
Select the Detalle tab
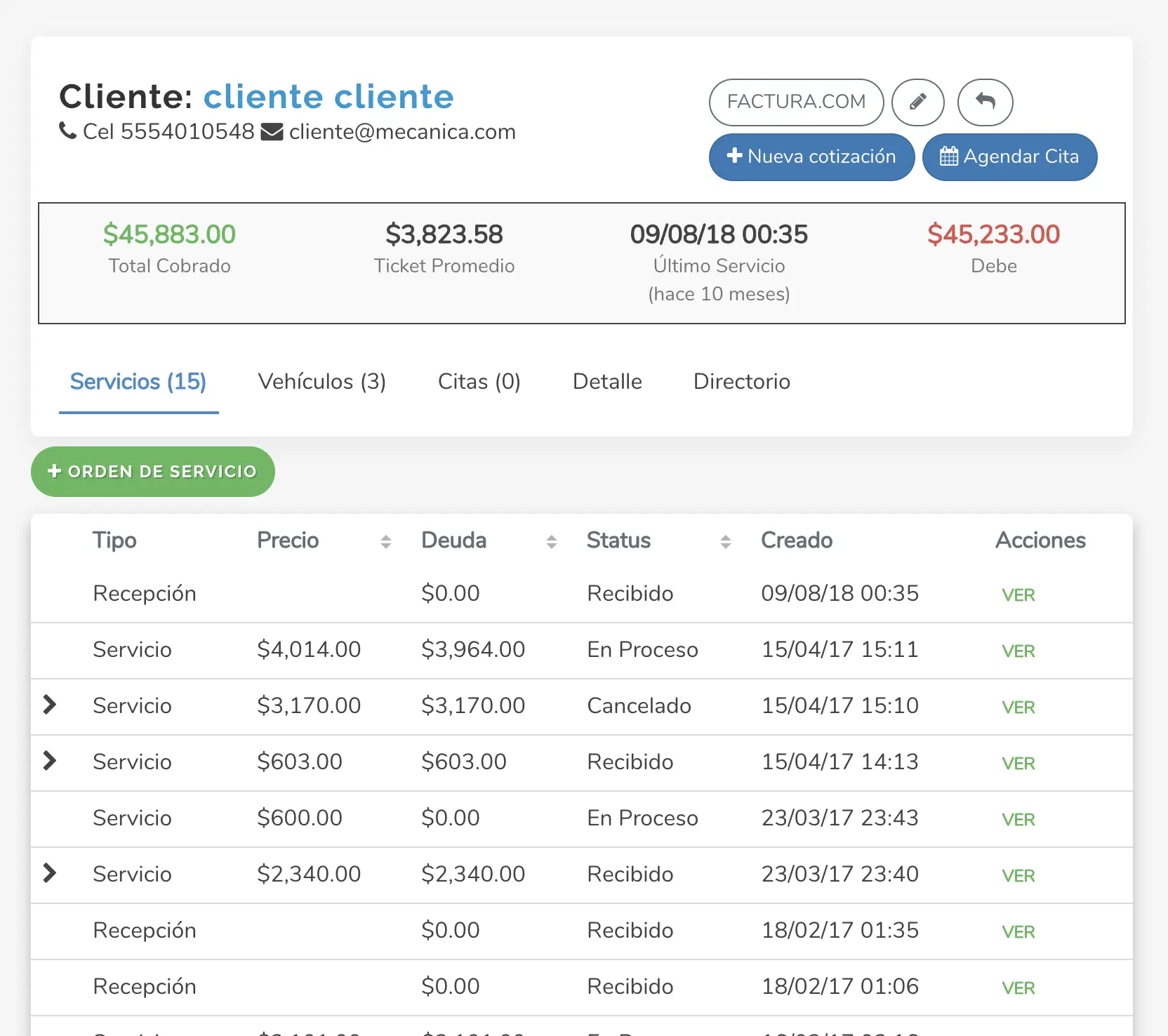pyautogui.click(x=607, y=382)
